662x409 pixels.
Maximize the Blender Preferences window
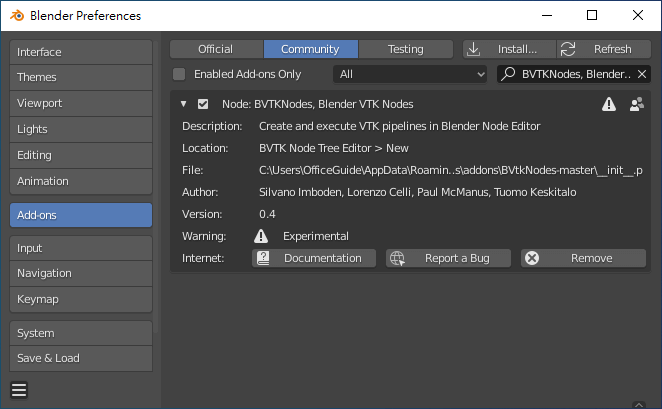coord(592,16)
